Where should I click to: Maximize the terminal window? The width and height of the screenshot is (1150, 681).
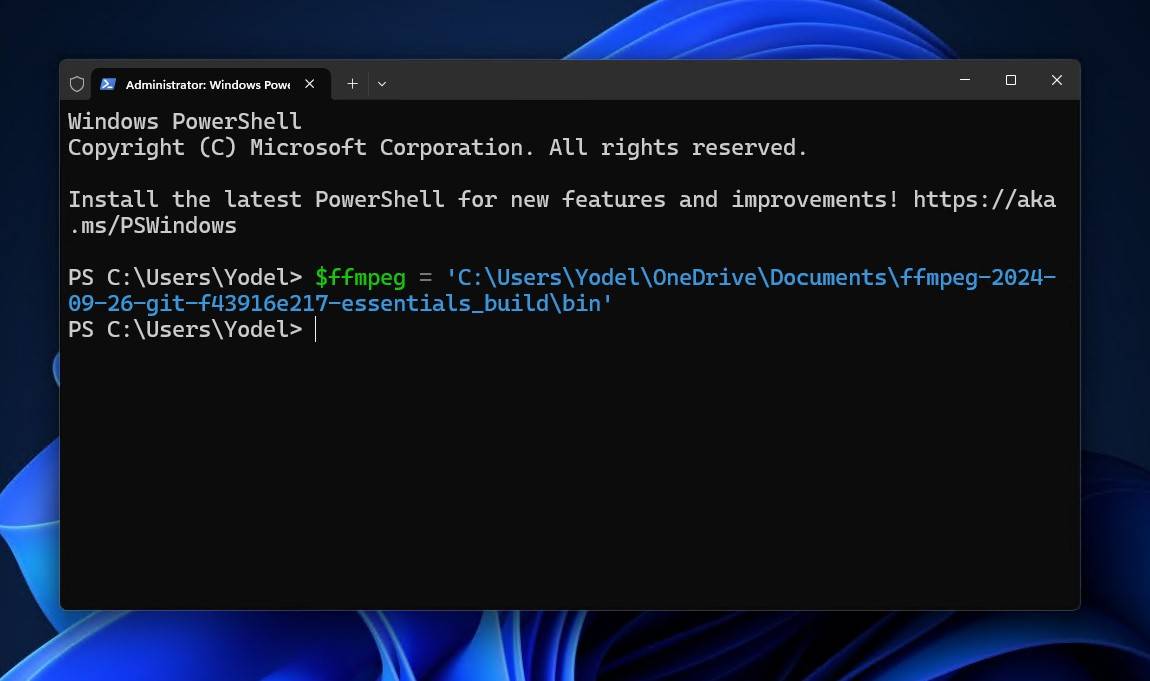click(1011, 81)
